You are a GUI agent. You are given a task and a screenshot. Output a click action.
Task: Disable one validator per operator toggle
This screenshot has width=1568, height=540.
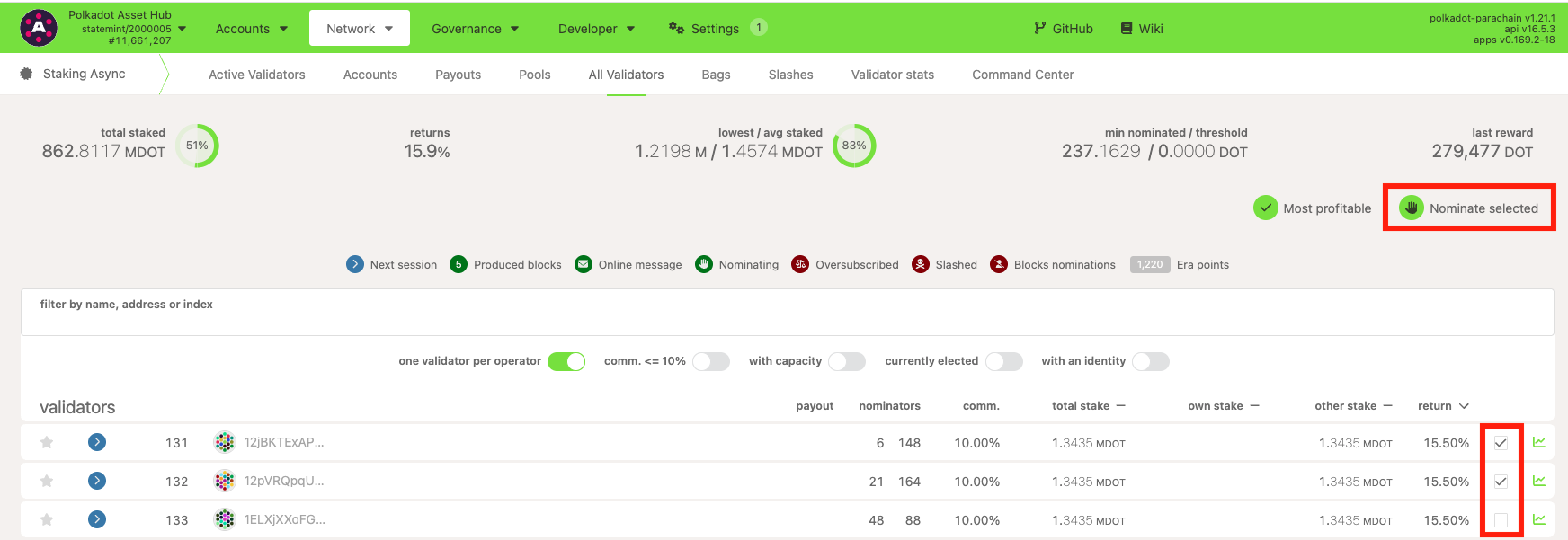tap(566, 361)
